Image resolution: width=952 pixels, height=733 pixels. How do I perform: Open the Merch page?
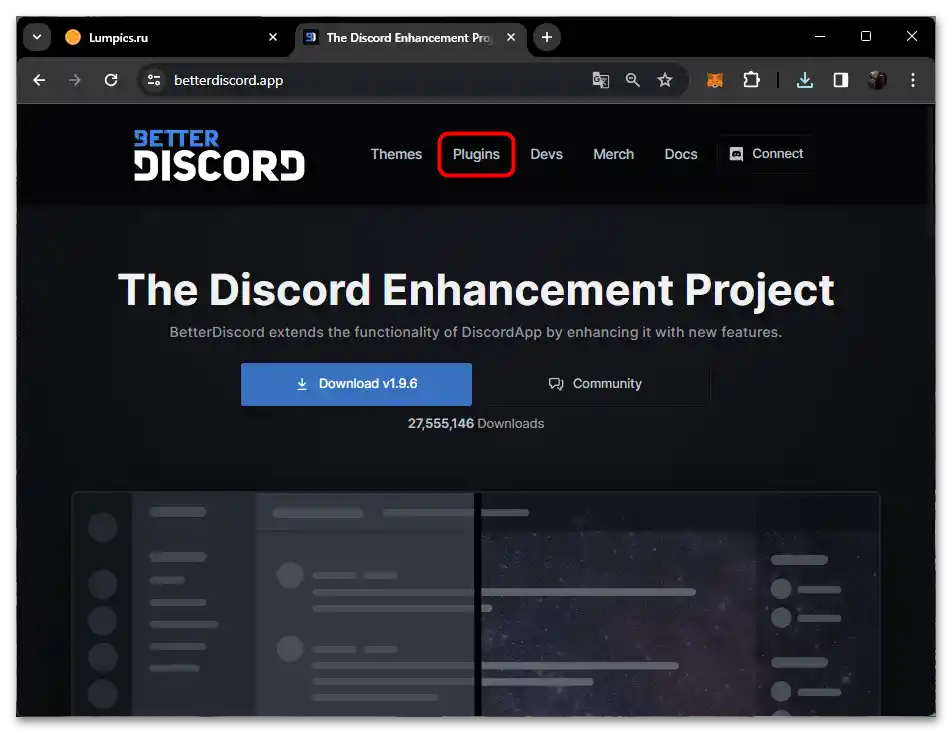(613, 154)
